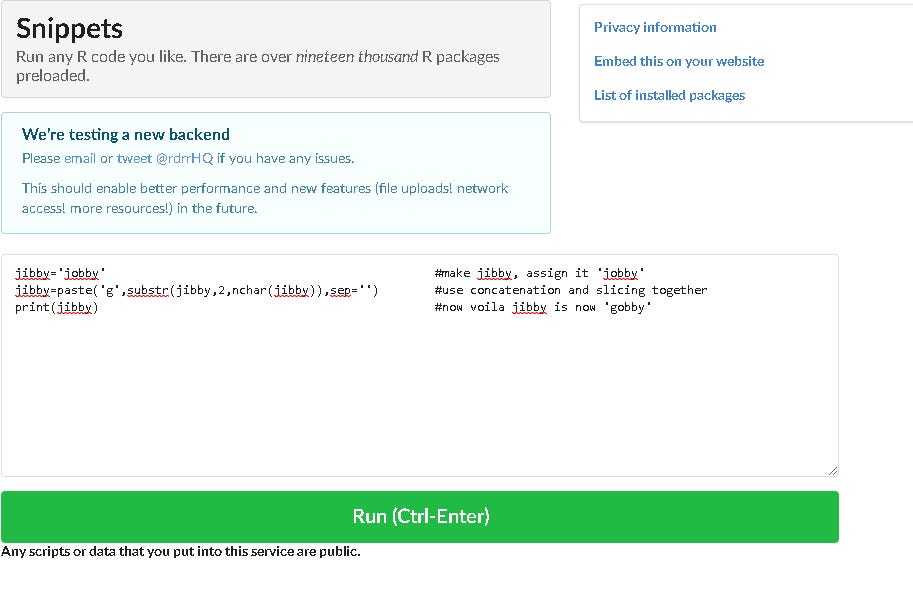Click the 'Privacy information' link

point(654,27)
